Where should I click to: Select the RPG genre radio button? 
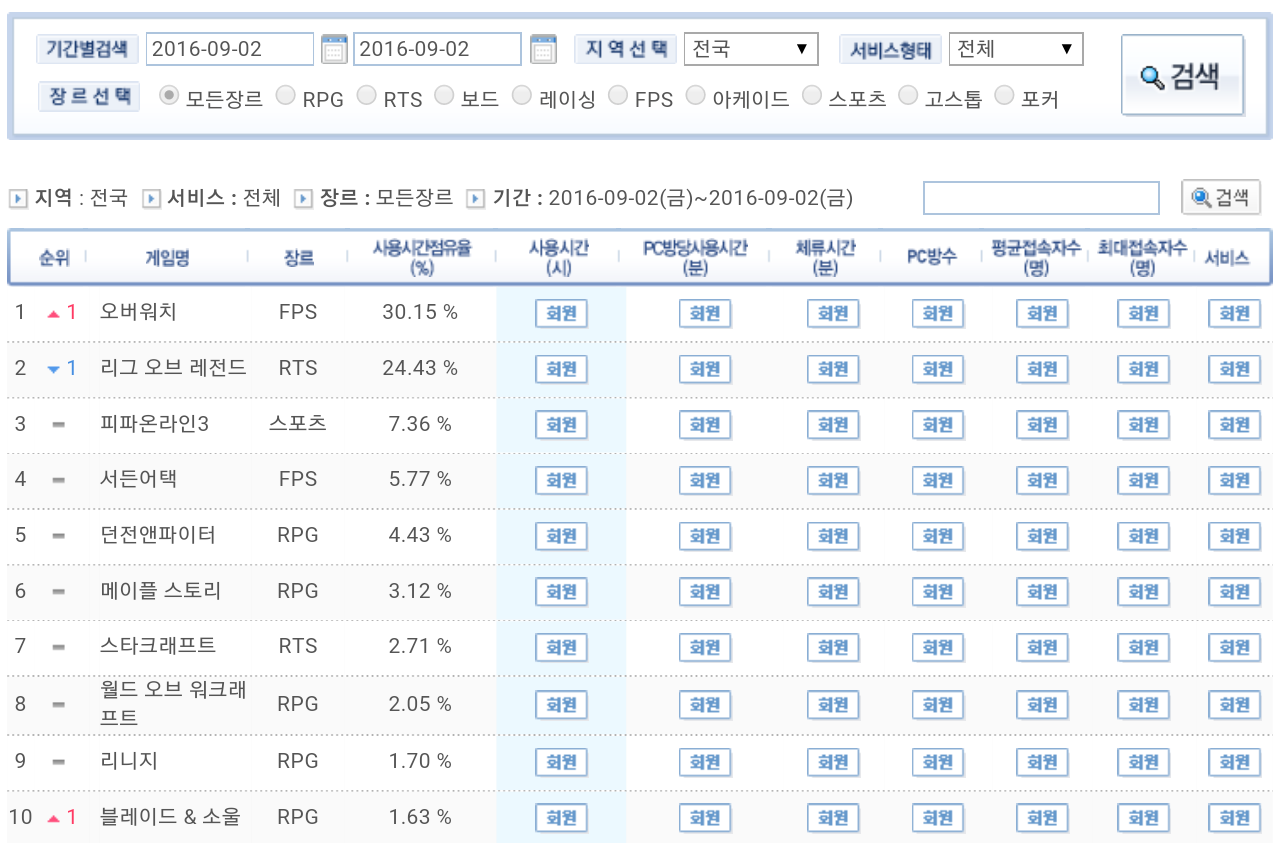pyautogui.click(x=286, y=96)
